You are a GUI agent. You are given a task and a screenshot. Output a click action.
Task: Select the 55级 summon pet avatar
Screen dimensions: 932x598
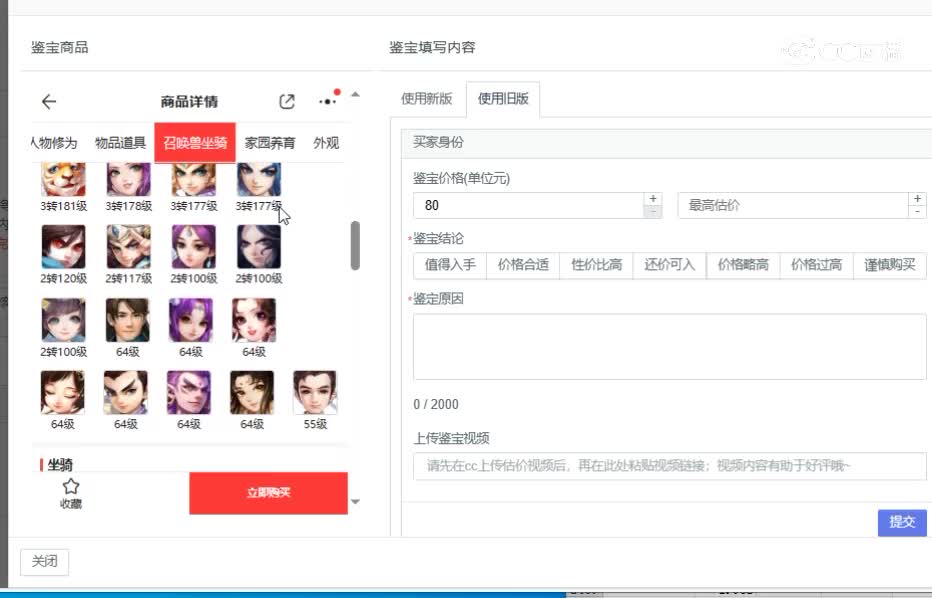point(315,393)
